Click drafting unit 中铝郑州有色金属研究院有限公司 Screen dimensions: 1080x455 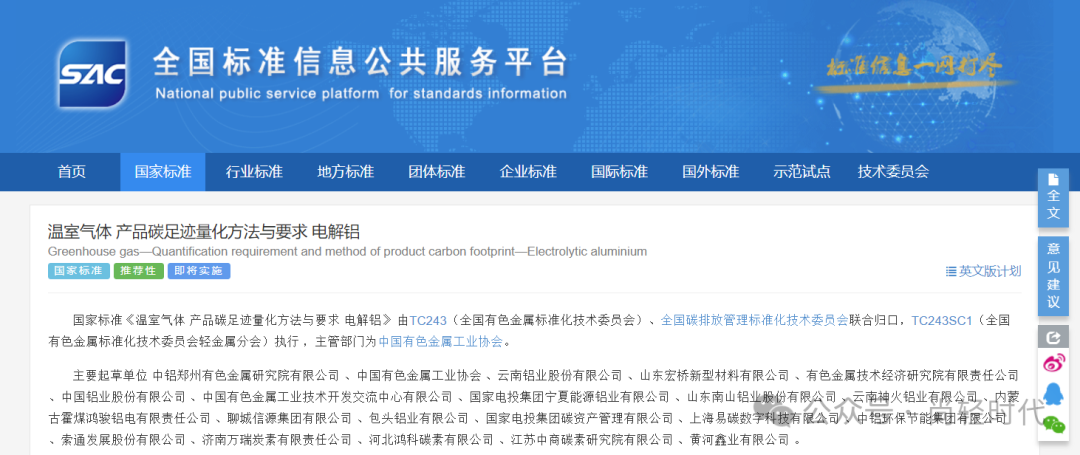(246, 376)
